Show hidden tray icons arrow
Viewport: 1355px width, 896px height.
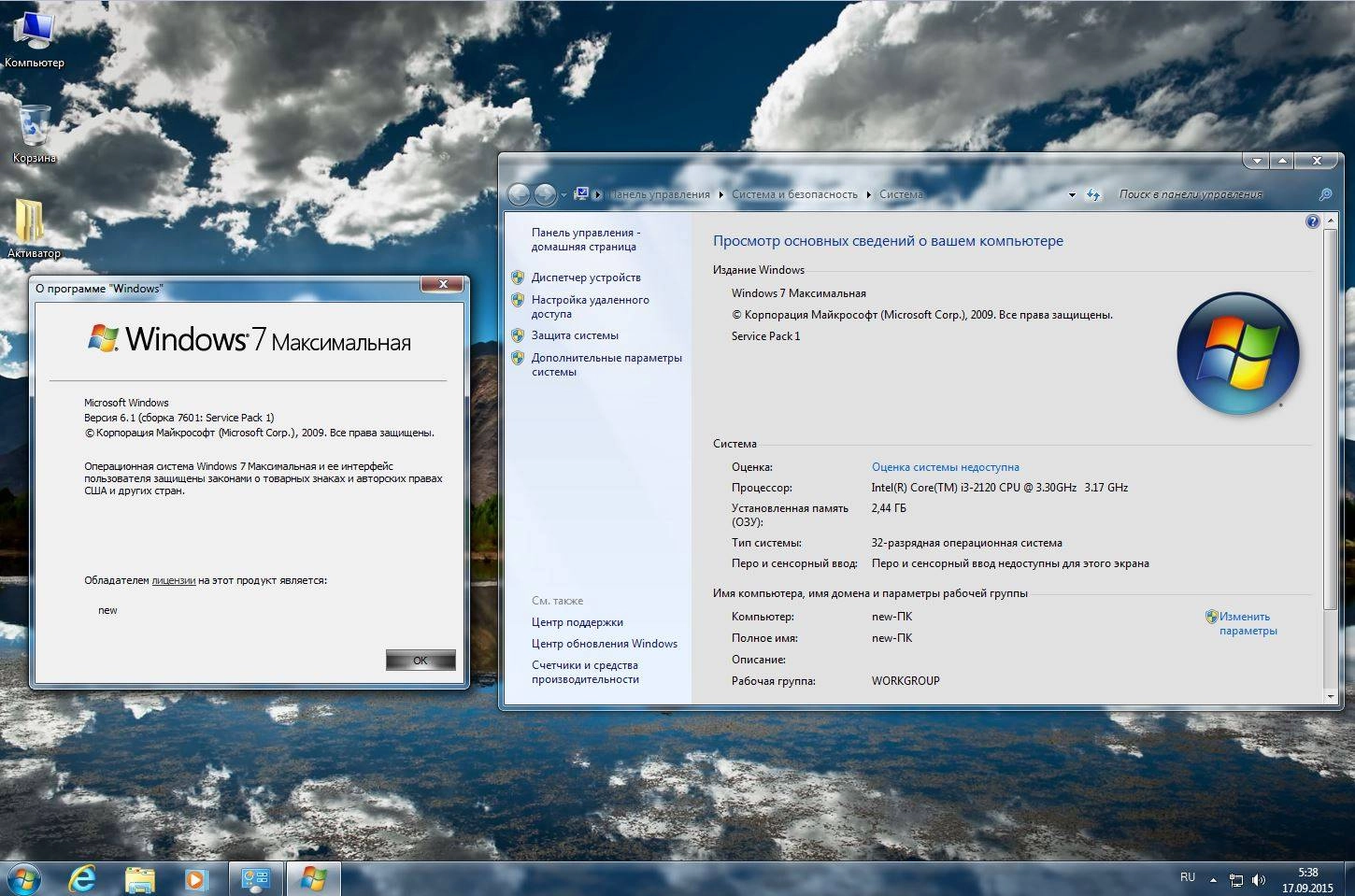pyautogui.click(x=1214, y=880)
